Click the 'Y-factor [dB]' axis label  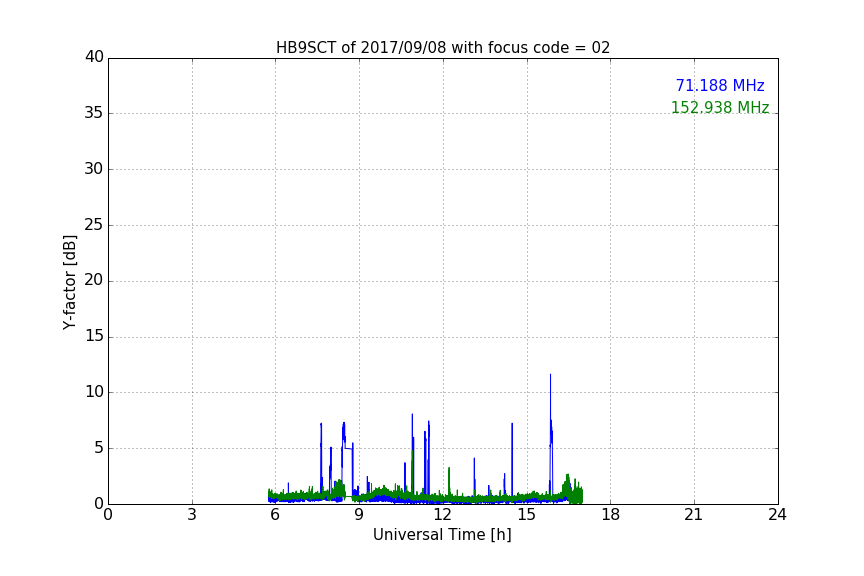69,282
